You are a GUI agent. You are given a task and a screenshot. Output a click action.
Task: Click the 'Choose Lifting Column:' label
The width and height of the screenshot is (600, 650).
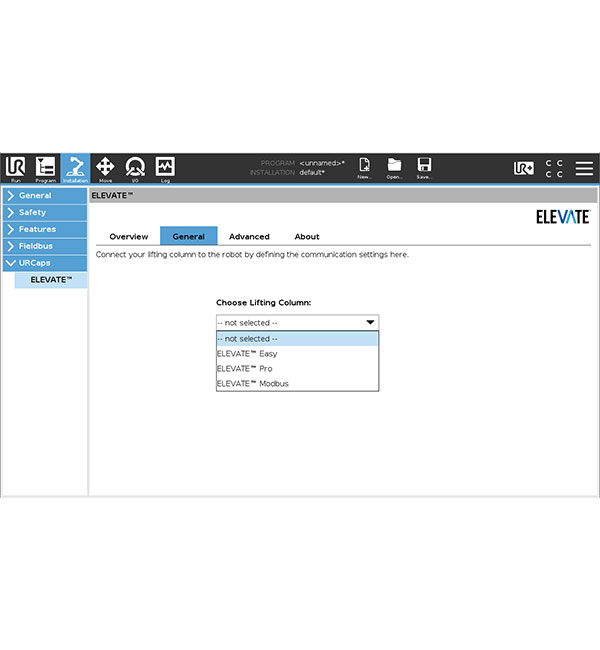tap(263, 303)
